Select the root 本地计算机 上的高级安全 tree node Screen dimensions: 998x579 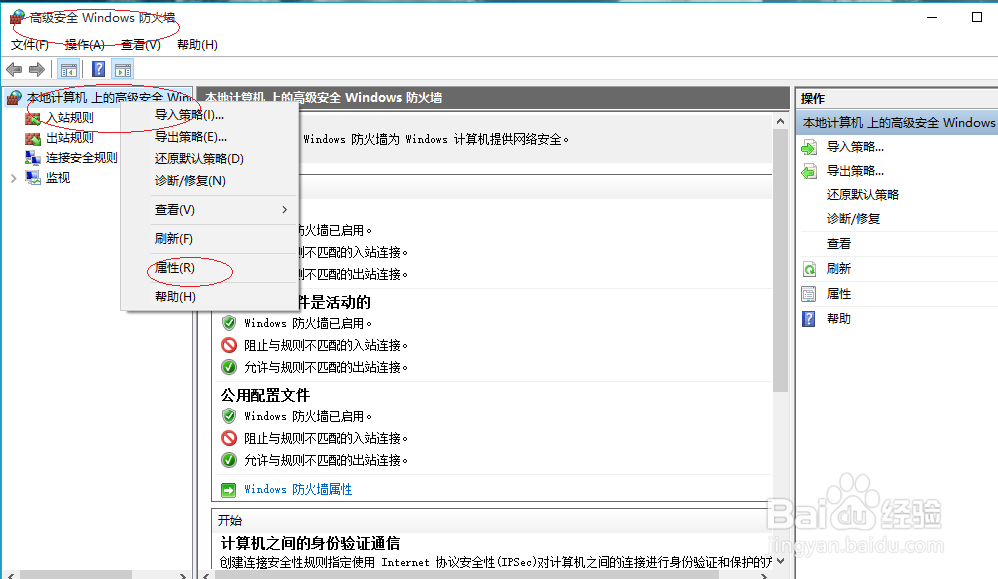pyautogui.click(x=108, y=97)
